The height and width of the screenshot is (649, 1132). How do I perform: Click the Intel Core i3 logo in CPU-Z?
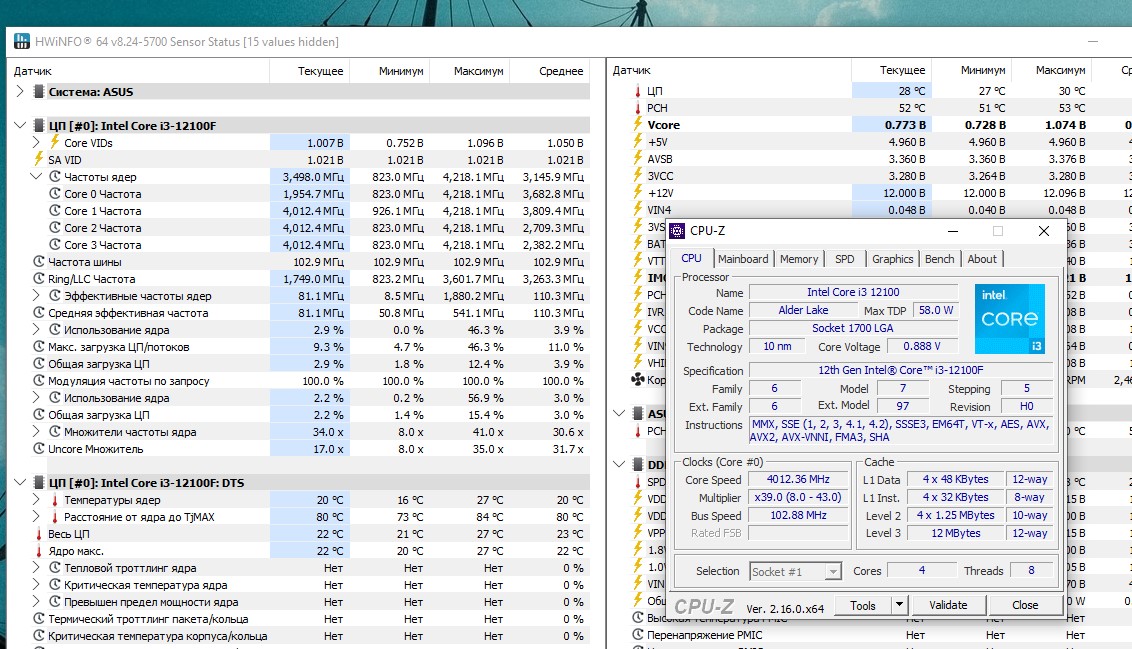coord(1009,318)
